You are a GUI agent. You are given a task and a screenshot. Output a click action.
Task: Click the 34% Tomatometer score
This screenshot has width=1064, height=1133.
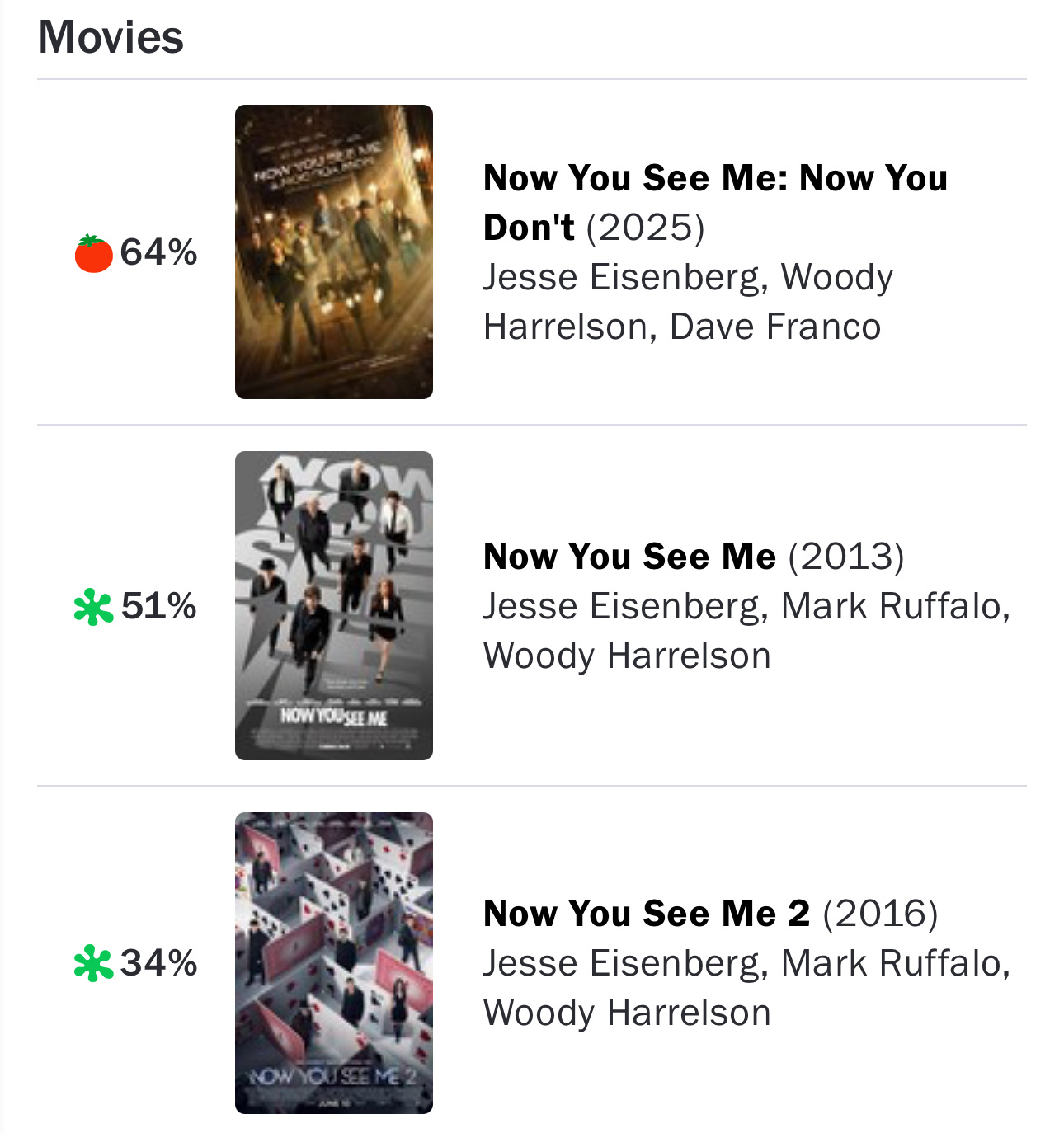(159, 962)
